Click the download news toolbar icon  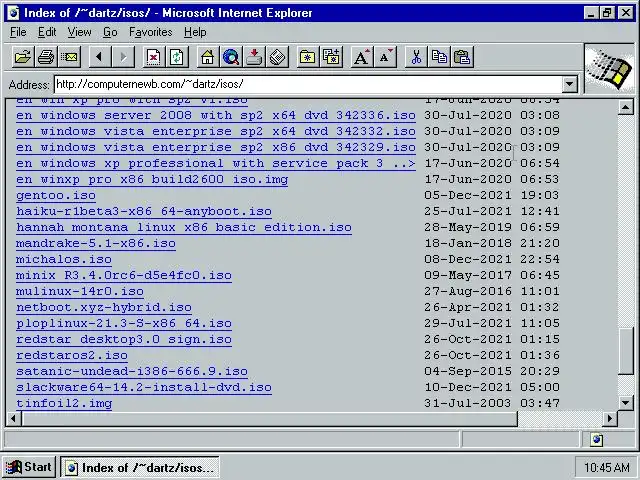254,57
